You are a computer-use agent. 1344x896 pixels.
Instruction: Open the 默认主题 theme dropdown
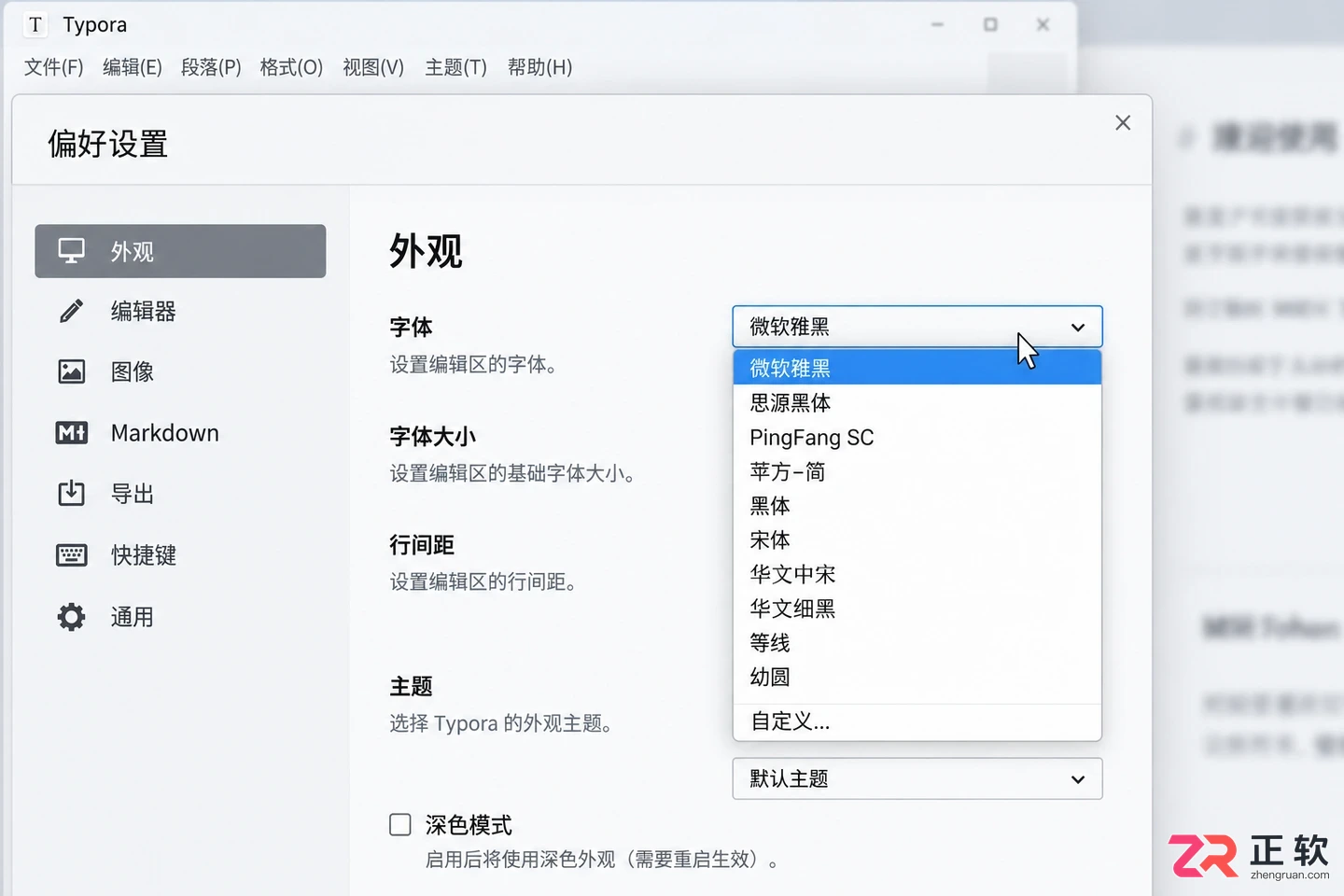(917, 778)
